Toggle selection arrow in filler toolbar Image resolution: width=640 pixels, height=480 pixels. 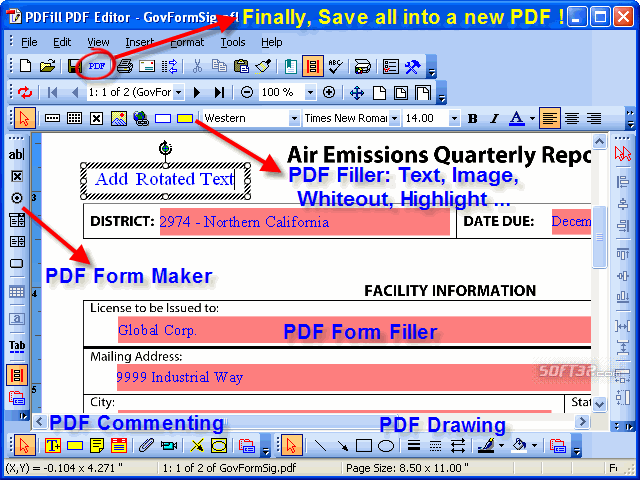click(25, 118)
